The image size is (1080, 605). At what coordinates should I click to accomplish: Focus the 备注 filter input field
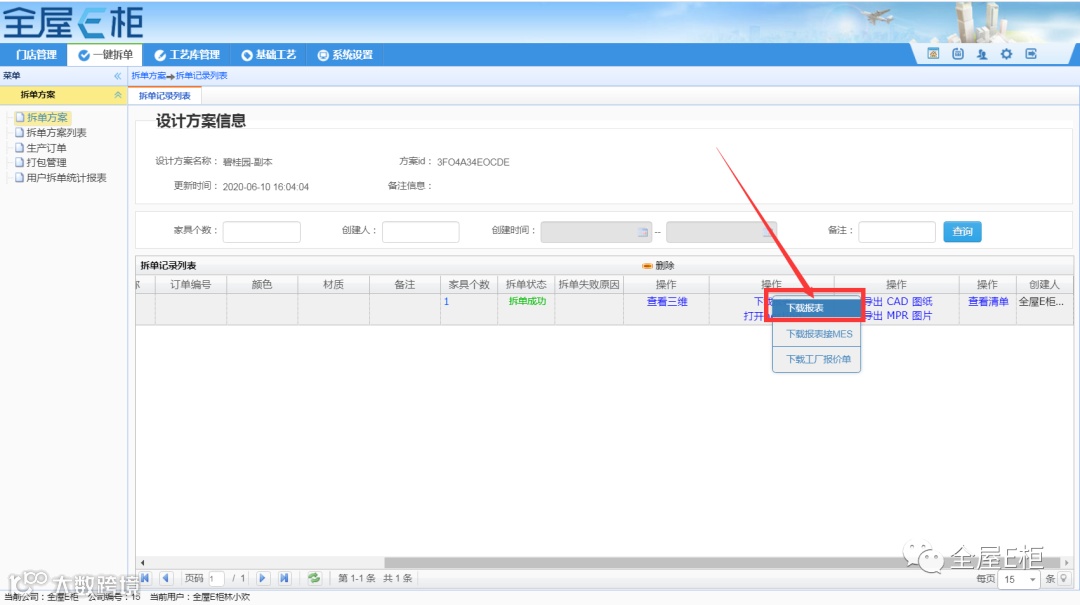pos(897,232)
